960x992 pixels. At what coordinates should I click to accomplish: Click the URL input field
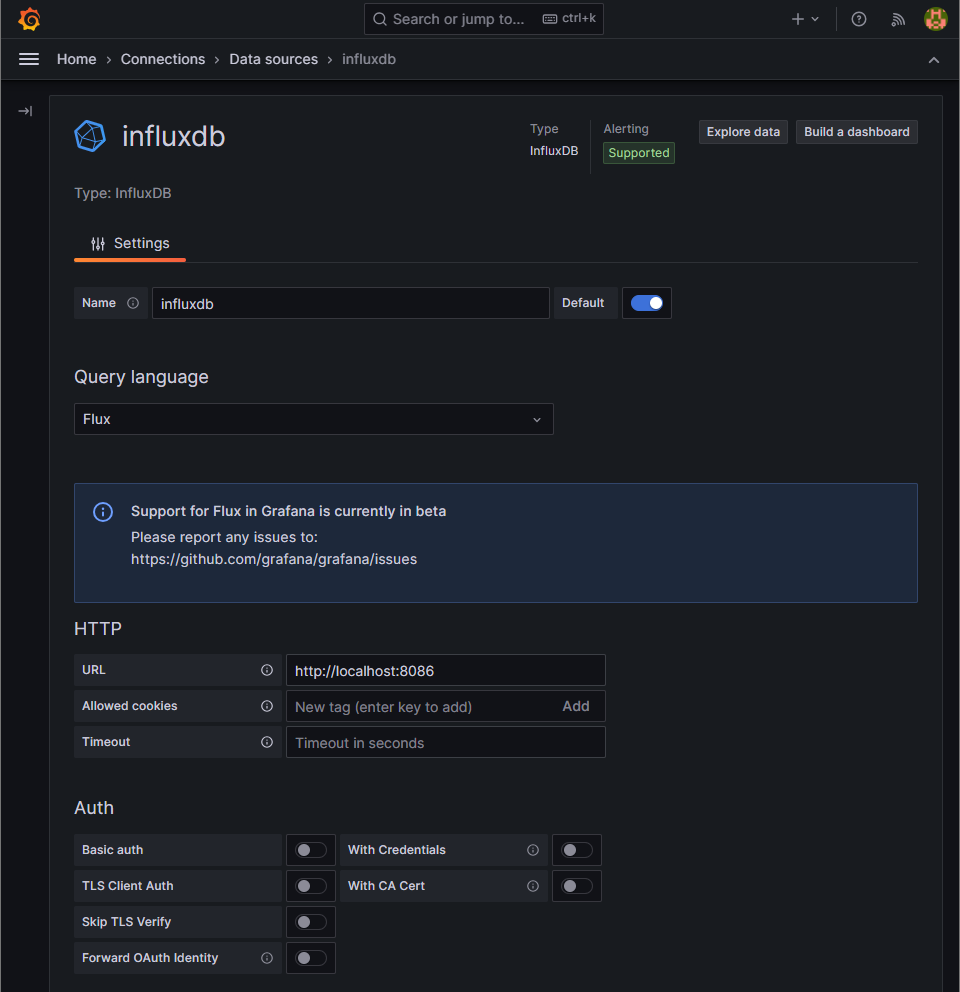446,671
